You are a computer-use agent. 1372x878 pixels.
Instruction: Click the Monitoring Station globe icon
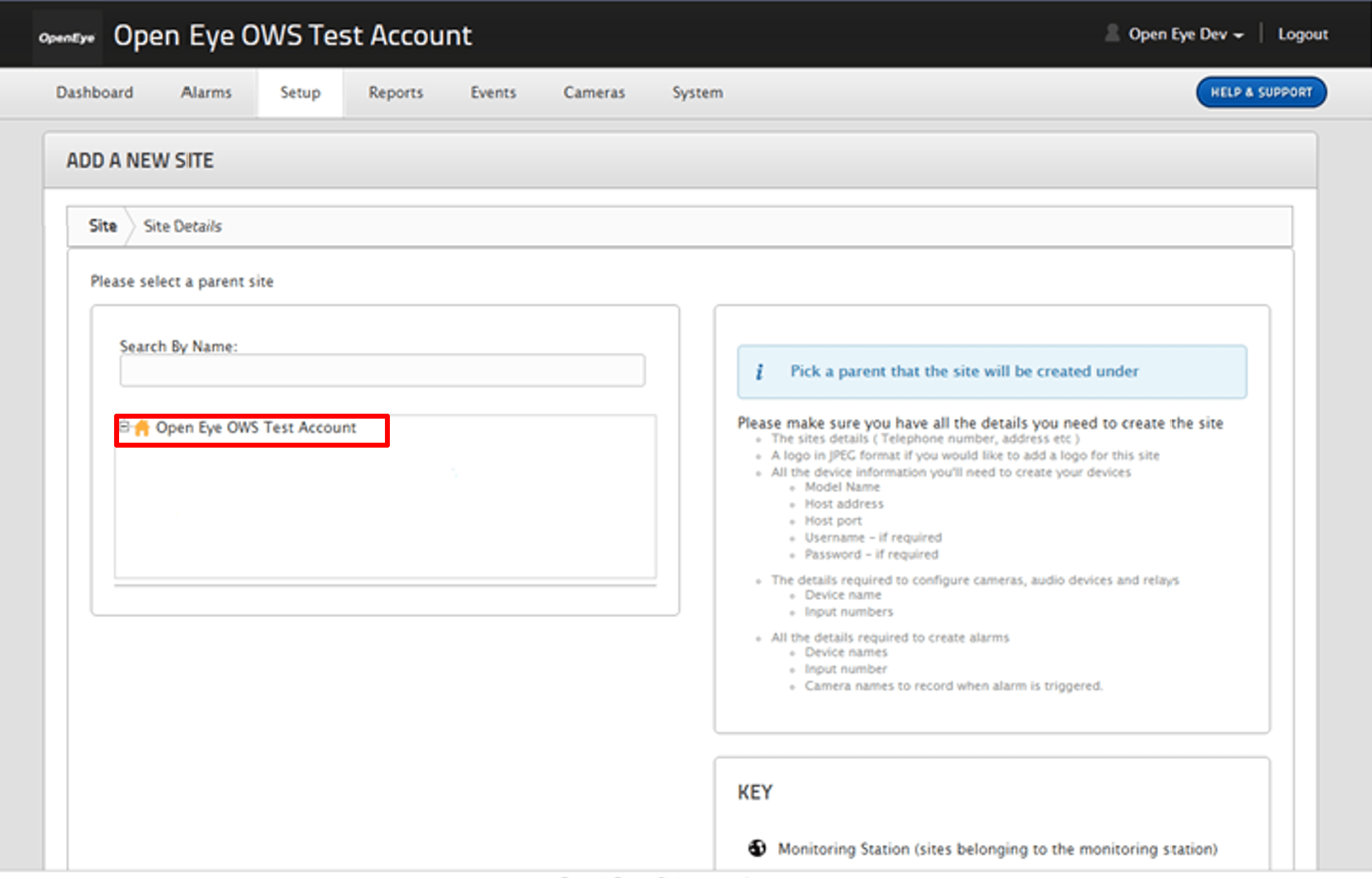coord(757,848)
